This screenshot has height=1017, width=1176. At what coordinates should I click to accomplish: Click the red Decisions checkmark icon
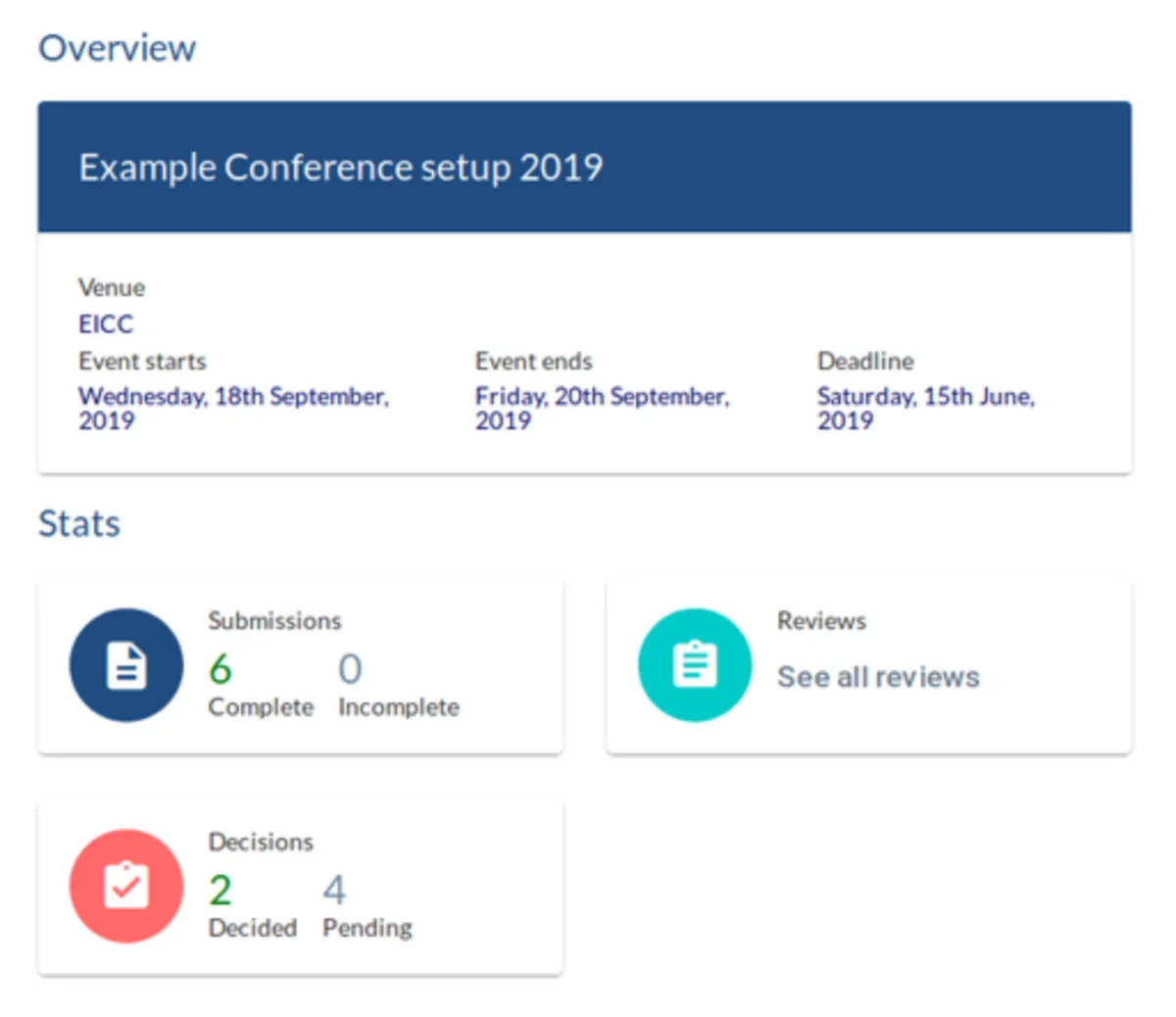pyautogui.click(x=126, y=886)
